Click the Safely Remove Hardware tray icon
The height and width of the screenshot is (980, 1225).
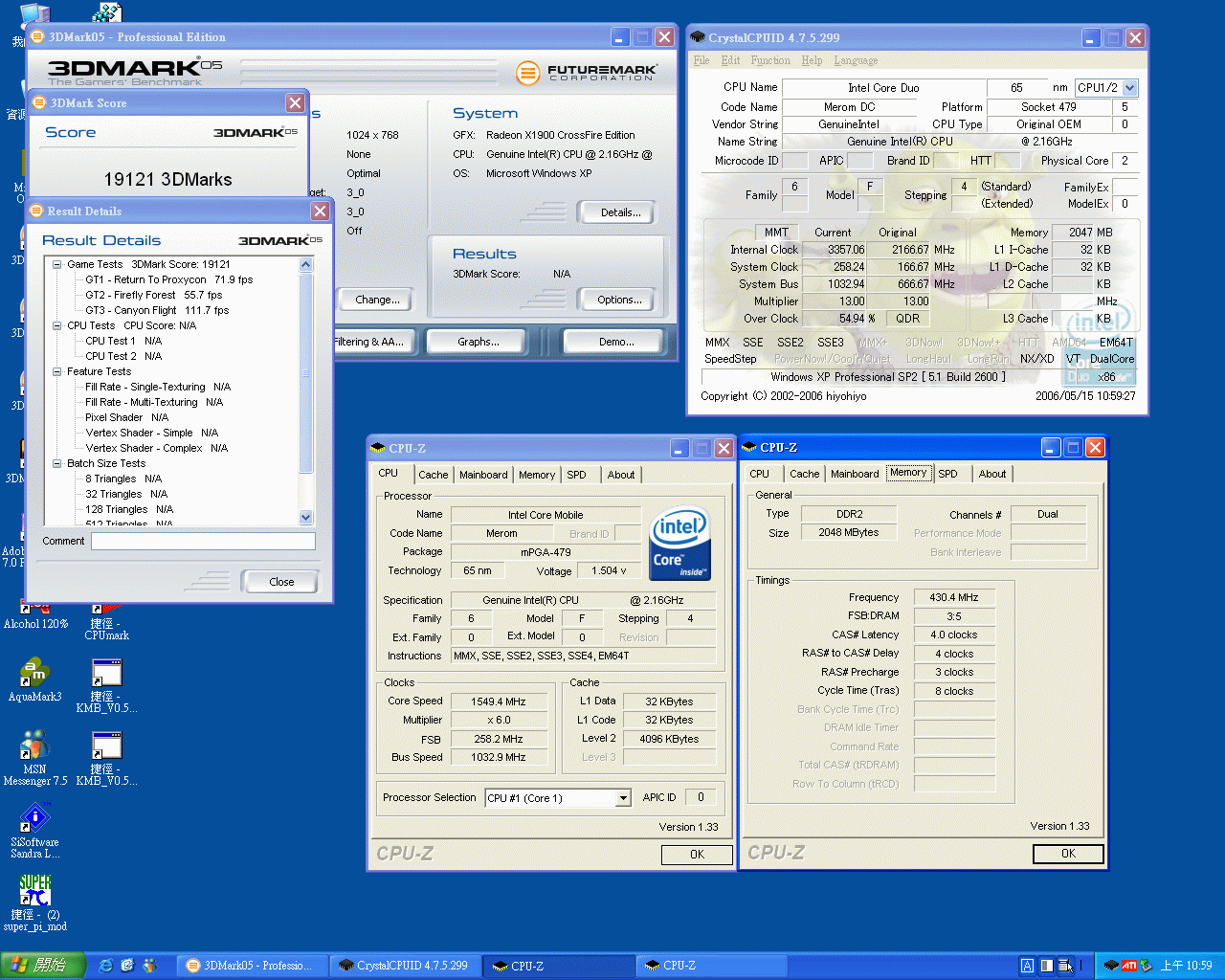1146,966
